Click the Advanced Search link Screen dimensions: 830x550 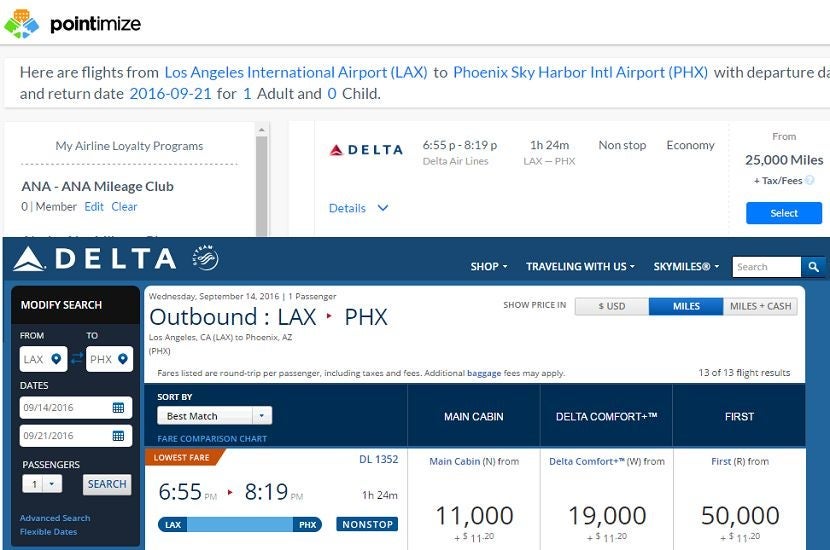tap(55, 518)
